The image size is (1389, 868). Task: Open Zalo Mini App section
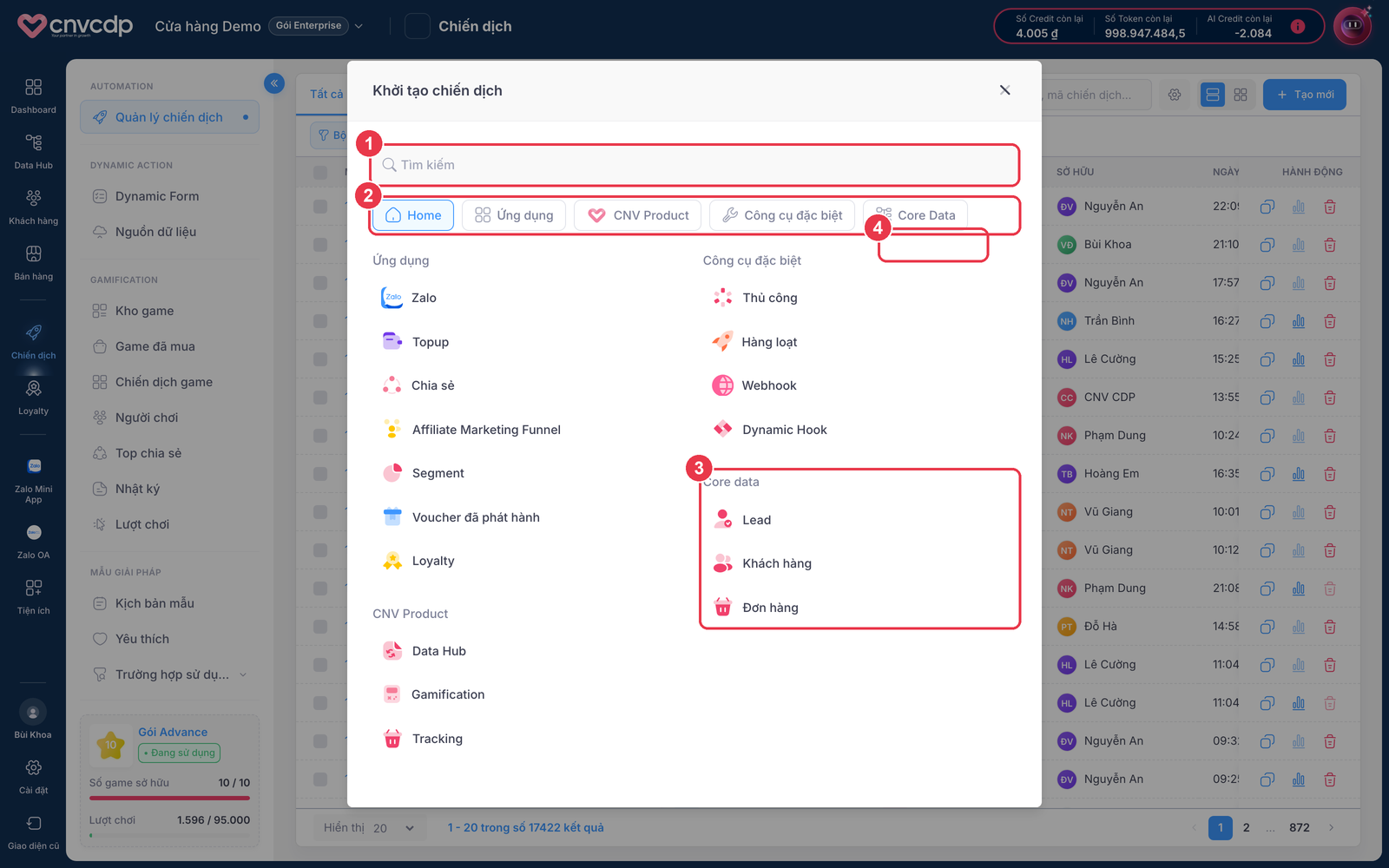(x=33, y=481)
